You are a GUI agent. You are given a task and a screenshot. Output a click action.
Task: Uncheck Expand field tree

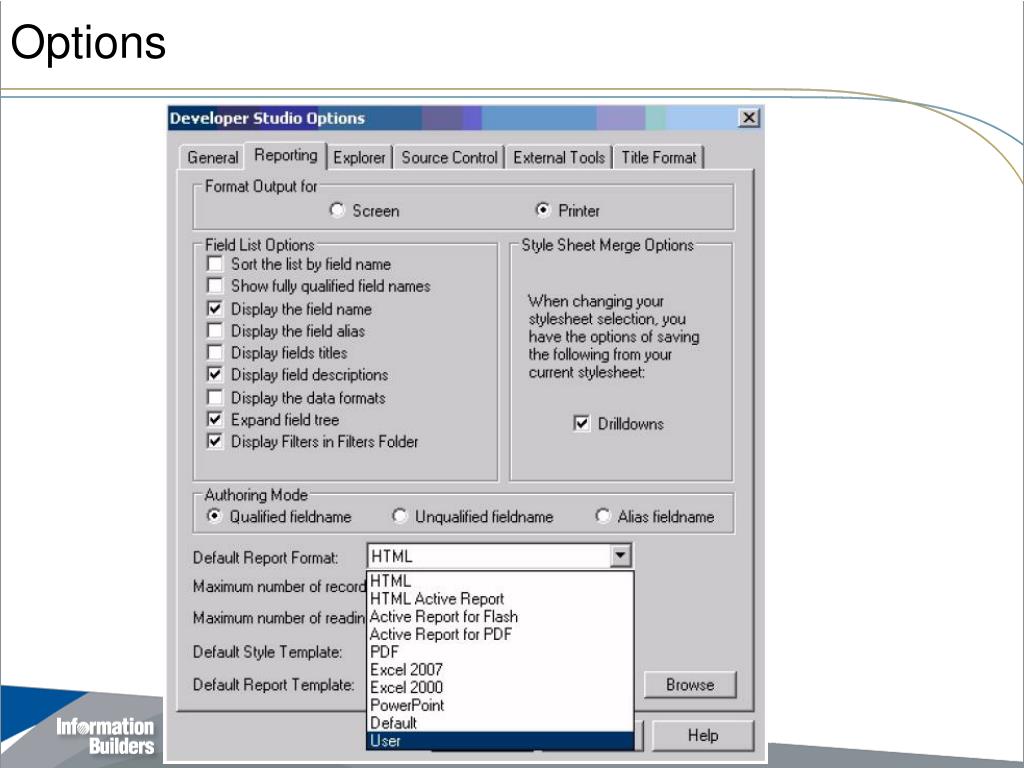tap(214, 419)
